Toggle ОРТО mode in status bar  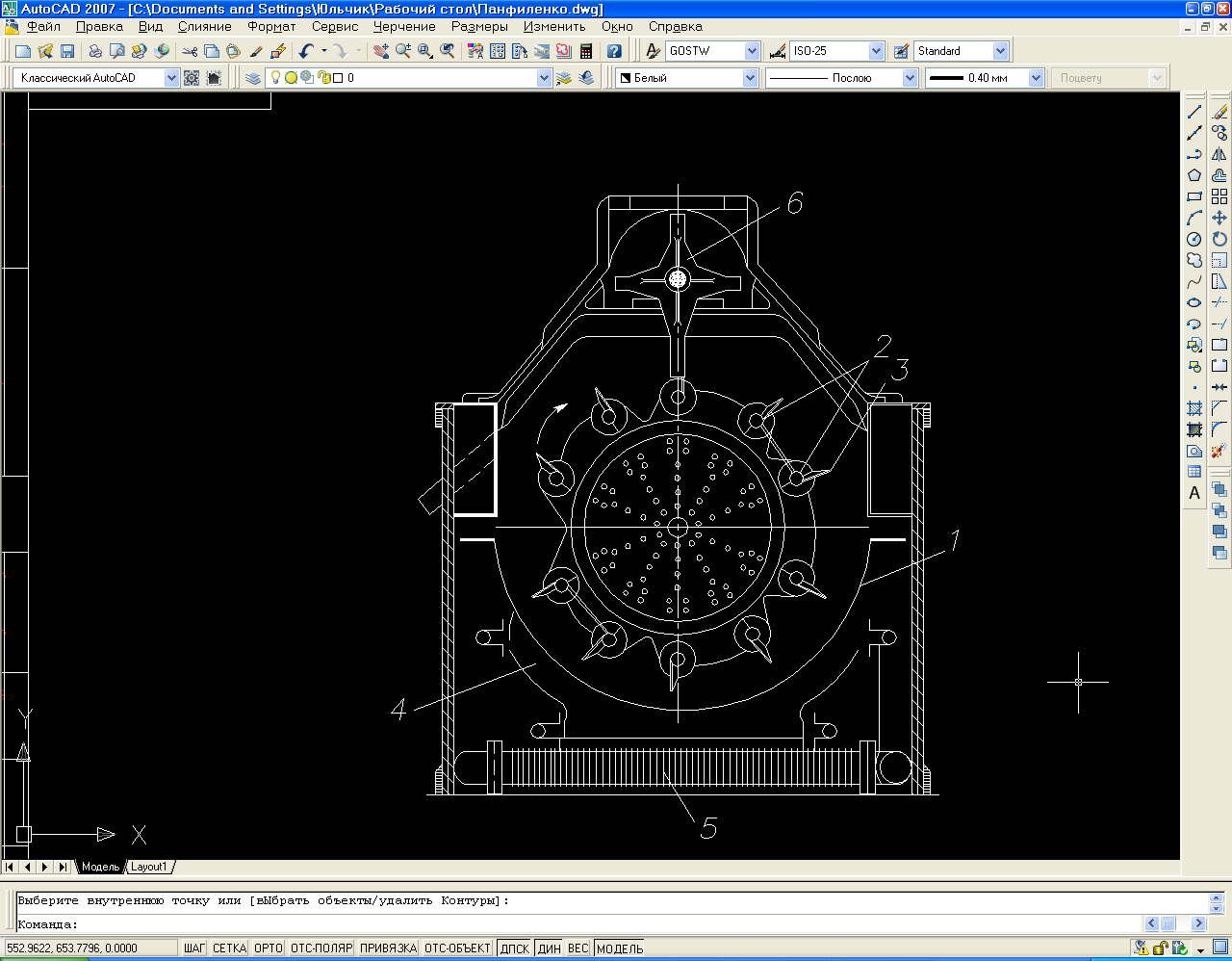[x=268, y=948]
